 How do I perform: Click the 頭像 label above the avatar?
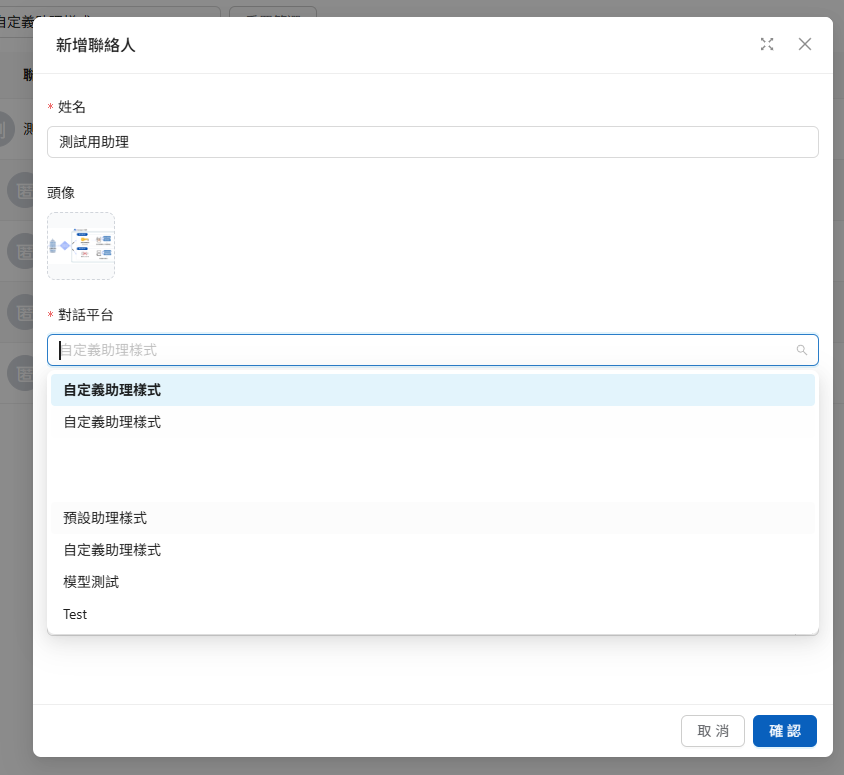pyautogui.click(x=60, y=193)
